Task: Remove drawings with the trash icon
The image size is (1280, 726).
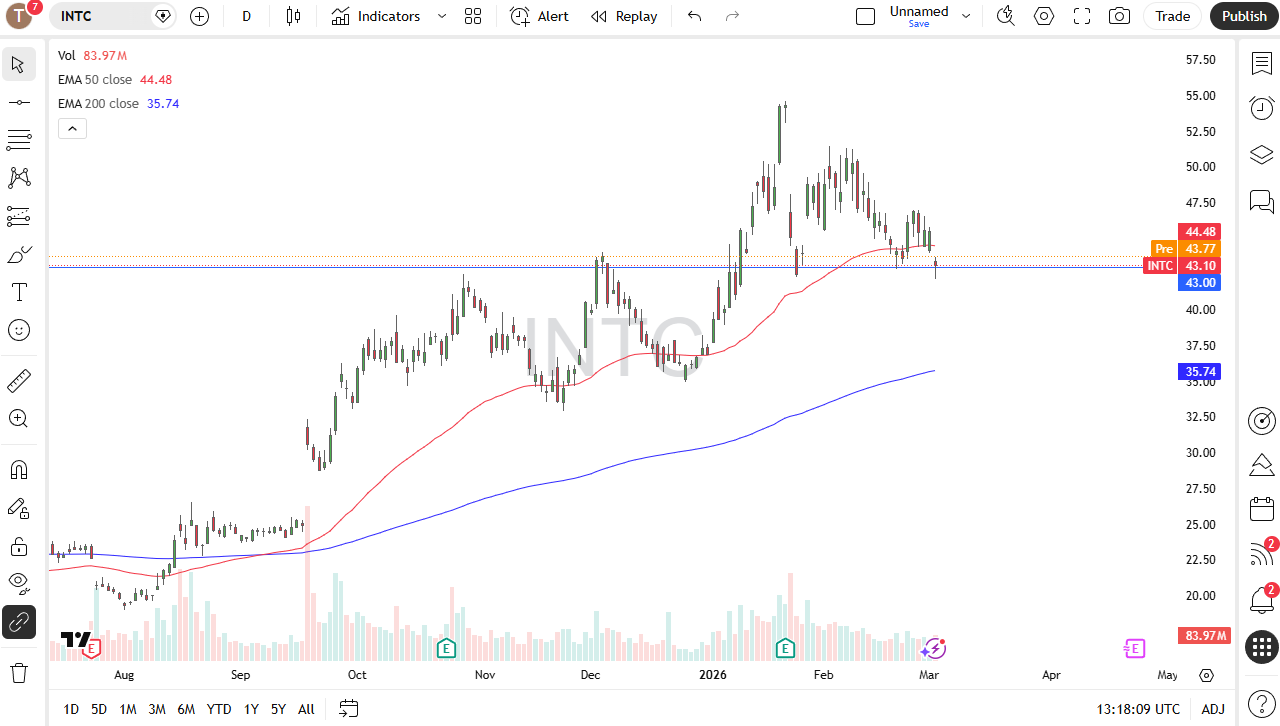Action: [19, 672]
